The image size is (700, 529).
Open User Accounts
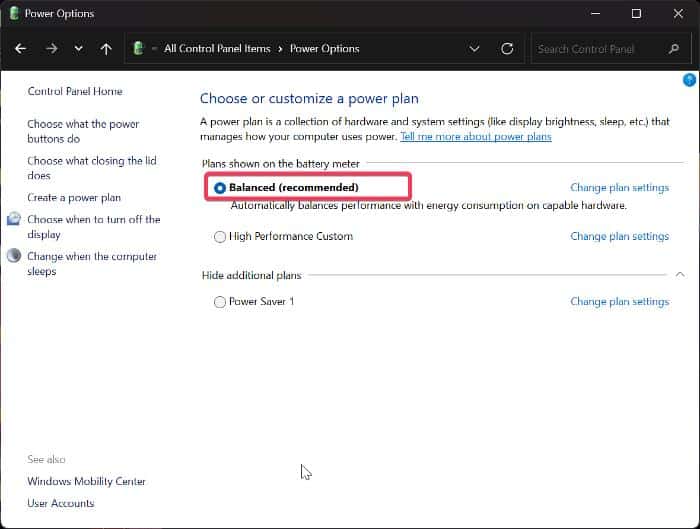click(61, 503)
